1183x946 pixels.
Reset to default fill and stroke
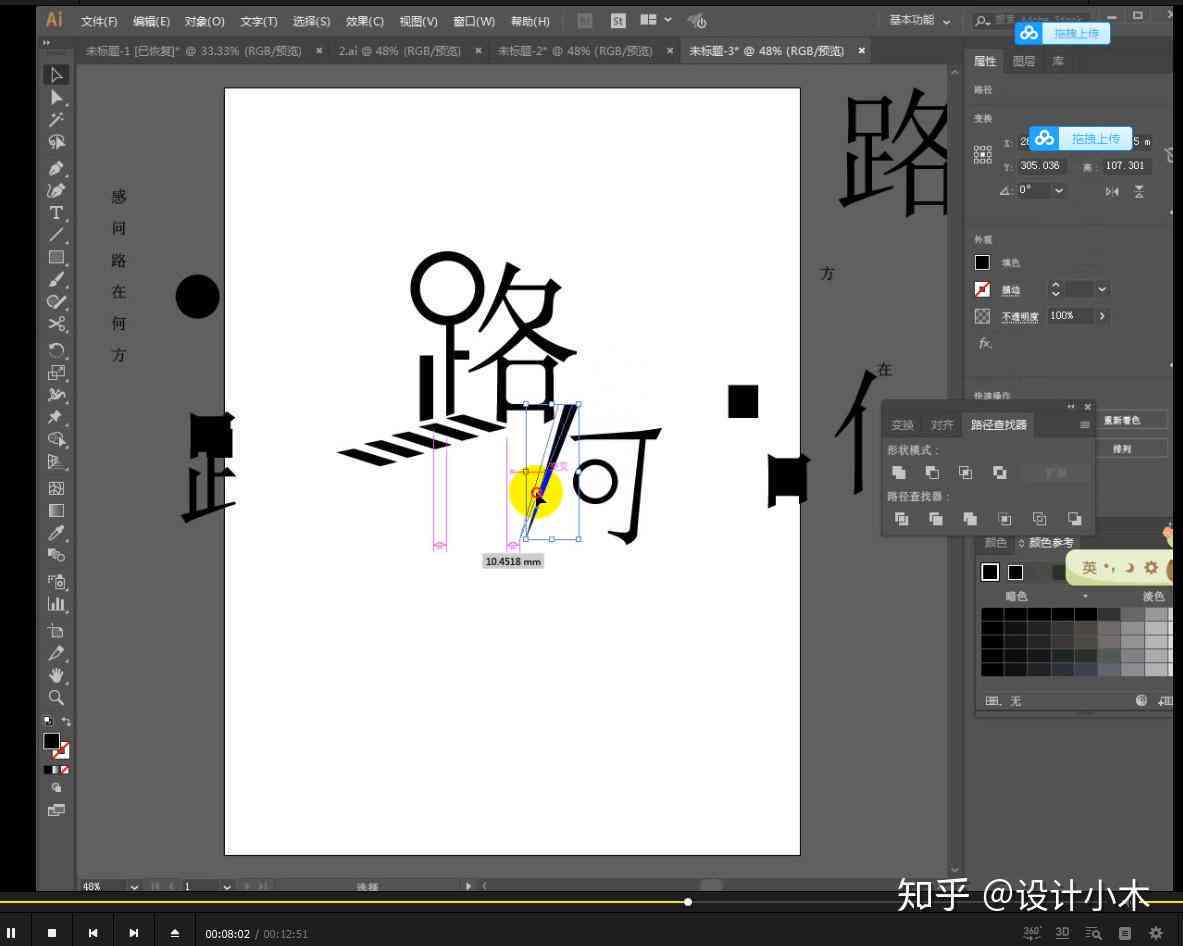48,721
